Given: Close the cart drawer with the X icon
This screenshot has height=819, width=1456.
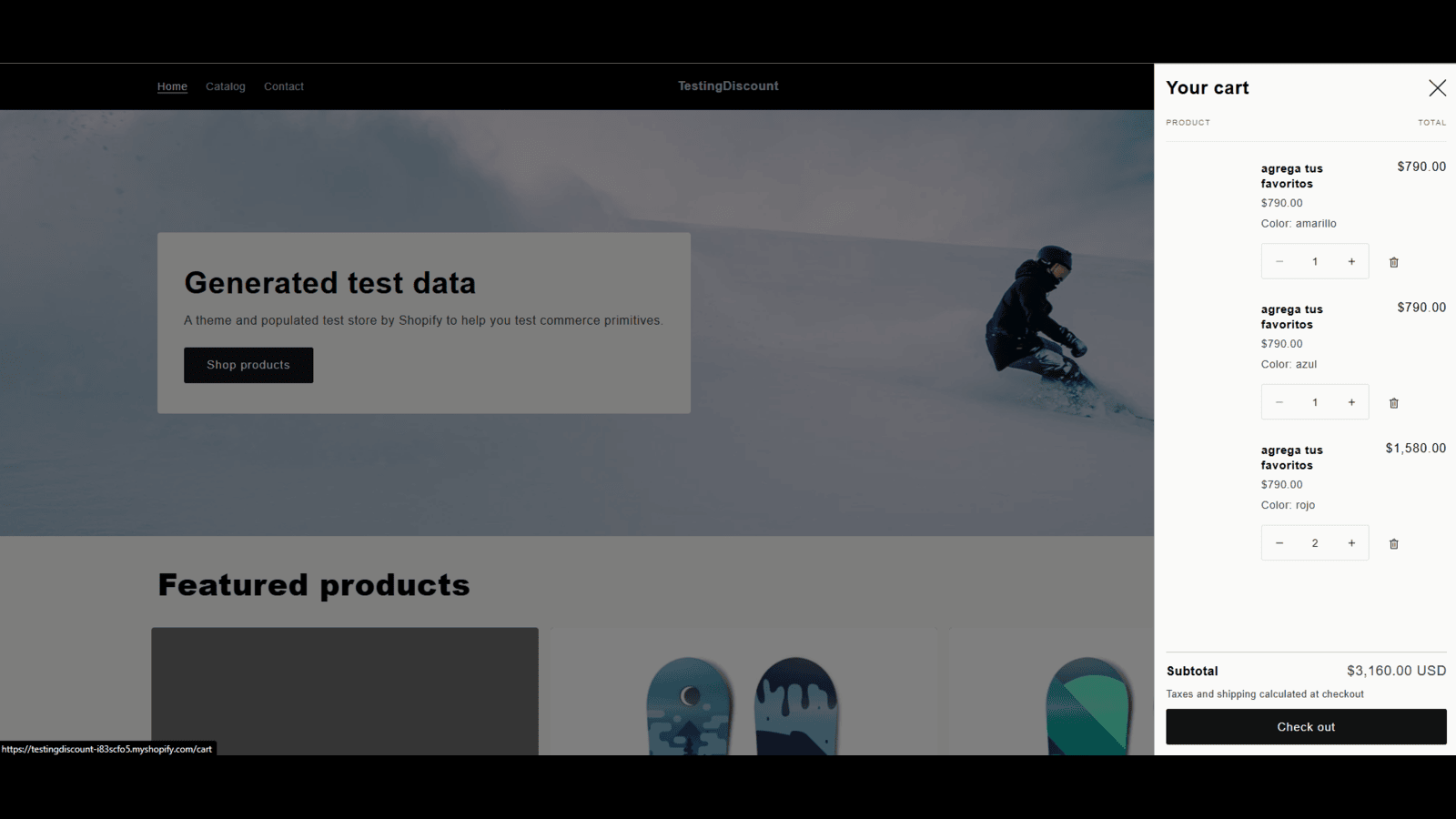Looking at the screenshot, I should 1437,87.
